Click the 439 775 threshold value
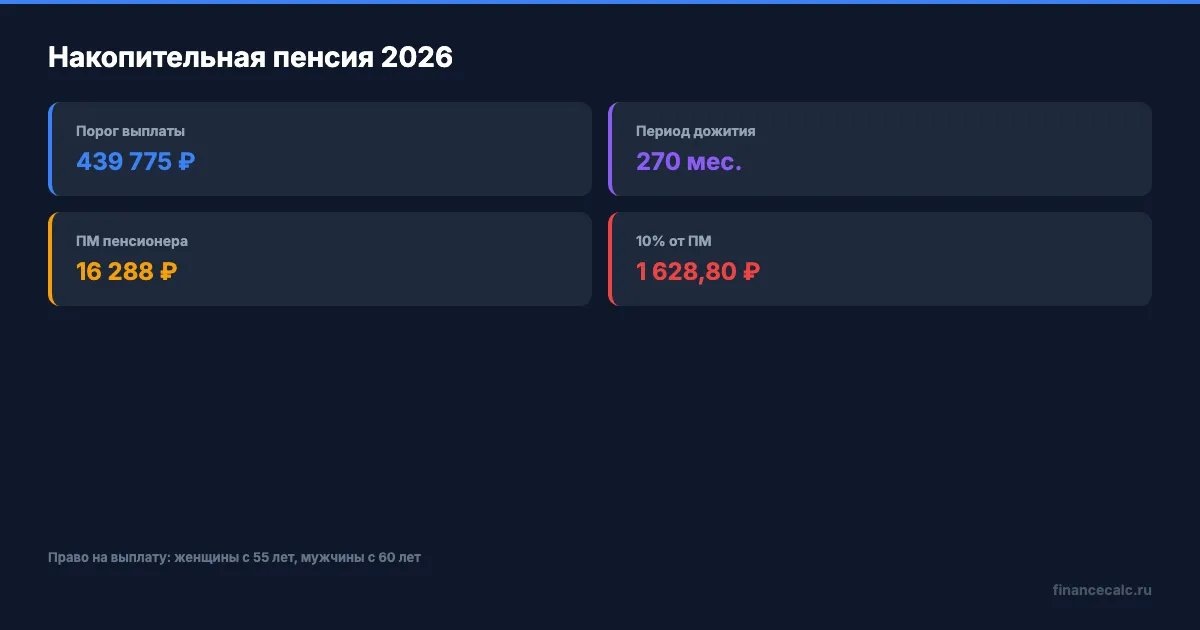Viewport: 1200px width, 630px height. click(x=124, y=162)
